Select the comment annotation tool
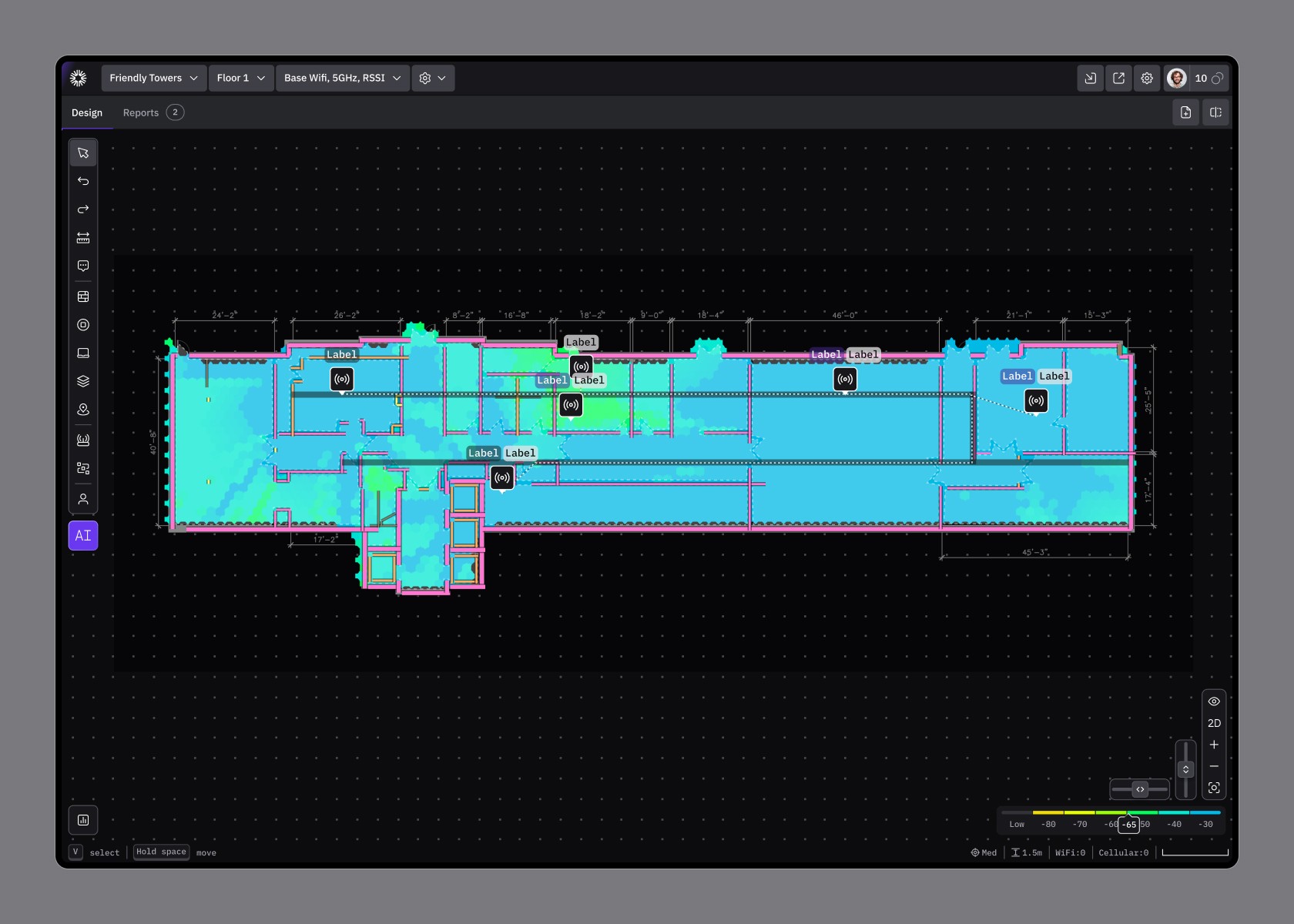Image resolution: width=1294 pixels, height=924 pixels. [x=83, y=266]
